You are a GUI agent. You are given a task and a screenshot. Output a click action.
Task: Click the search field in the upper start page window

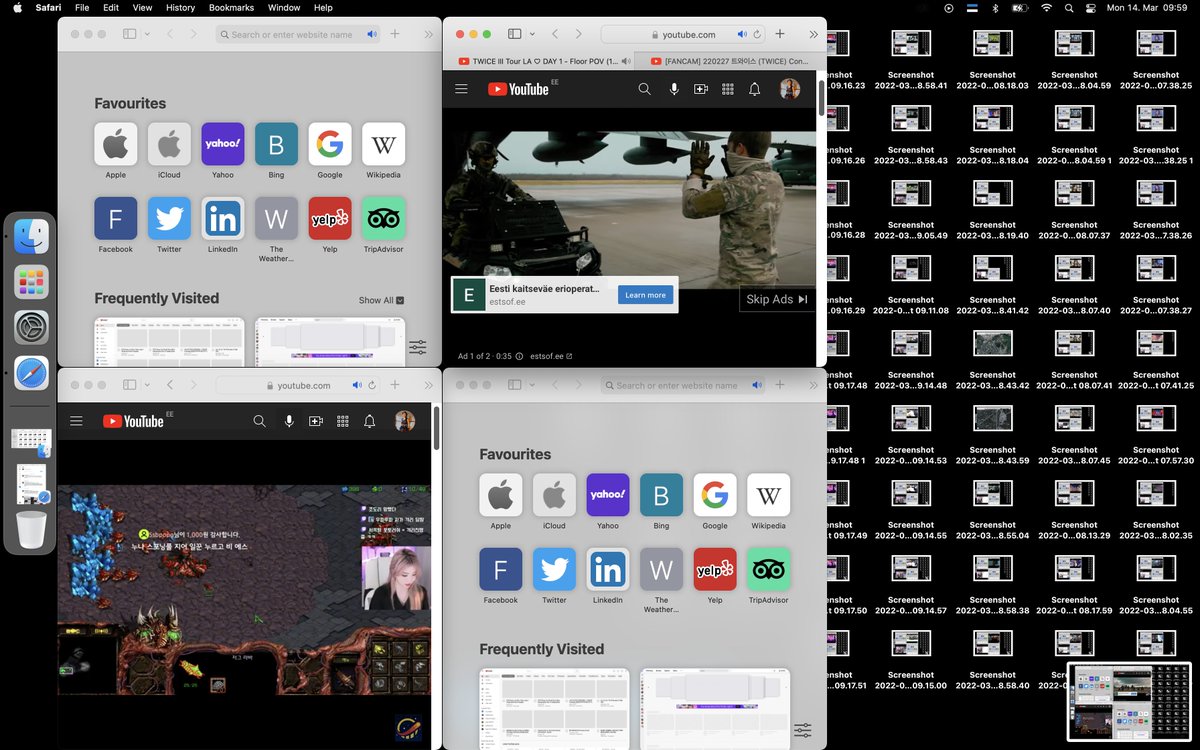click(298, 34)
